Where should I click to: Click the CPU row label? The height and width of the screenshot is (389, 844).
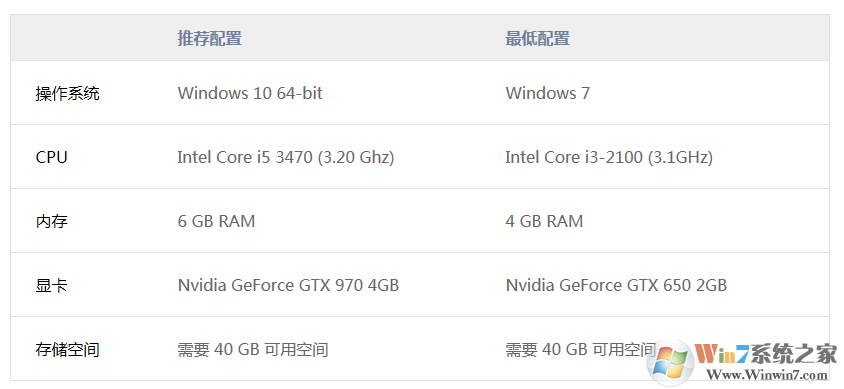click(52, 158)
